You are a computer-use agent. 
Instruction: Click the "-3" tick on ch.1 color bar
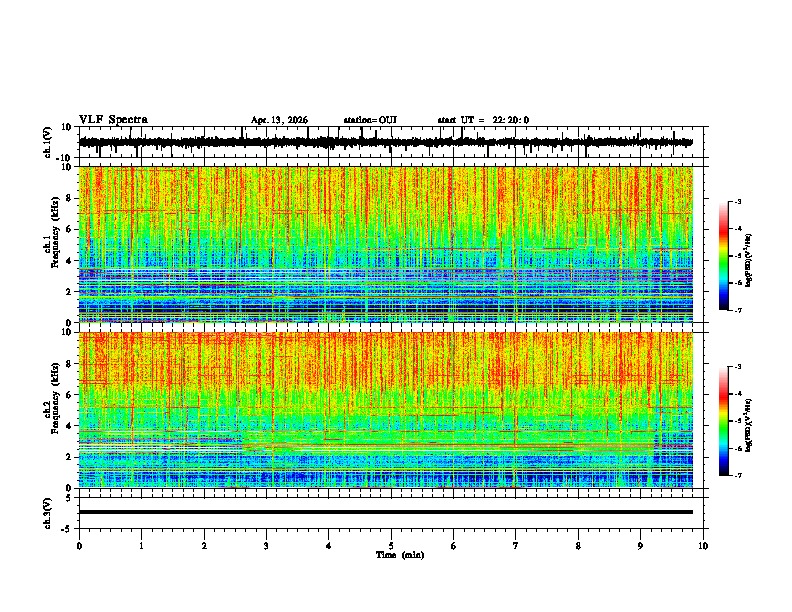pos(737,202)
